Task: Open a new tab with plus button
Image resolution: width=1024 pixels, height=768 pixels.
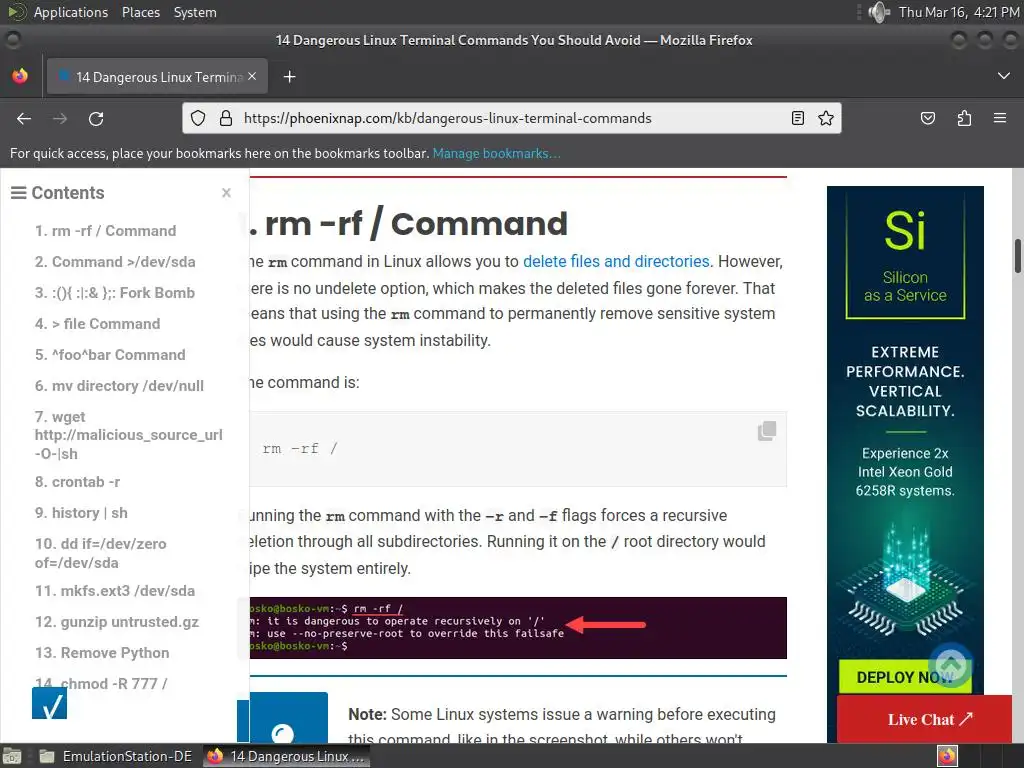Action: click(x=289, y=77)
